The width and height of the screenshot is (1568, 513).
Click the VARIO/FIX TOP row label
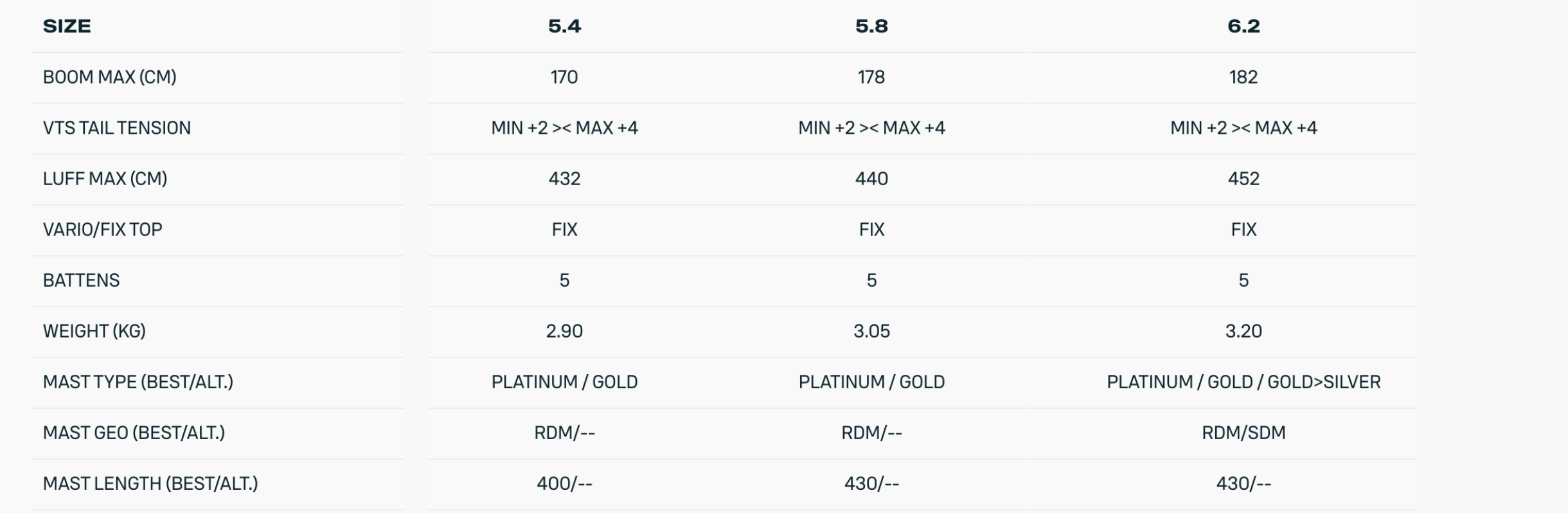pos(102,230)
